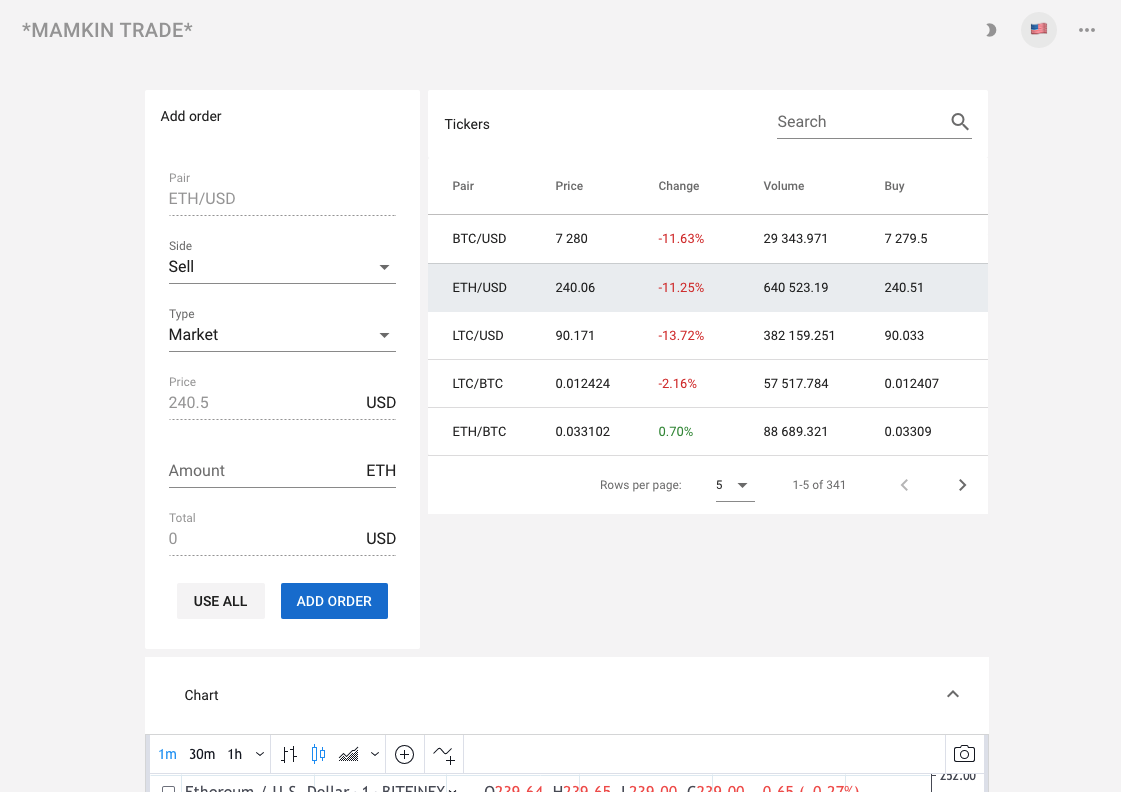Click the Total field
This screenshot has height=792, width=1121.
coord(282,539)
